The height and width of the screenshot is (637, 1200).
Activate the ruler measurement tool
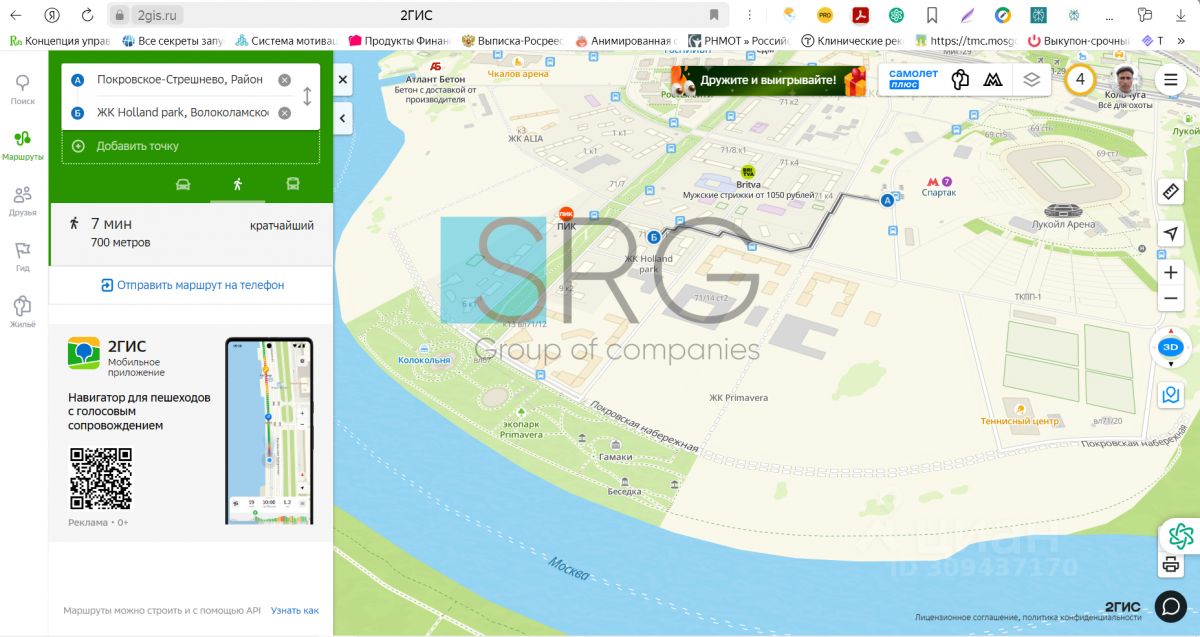point(1171,191)
